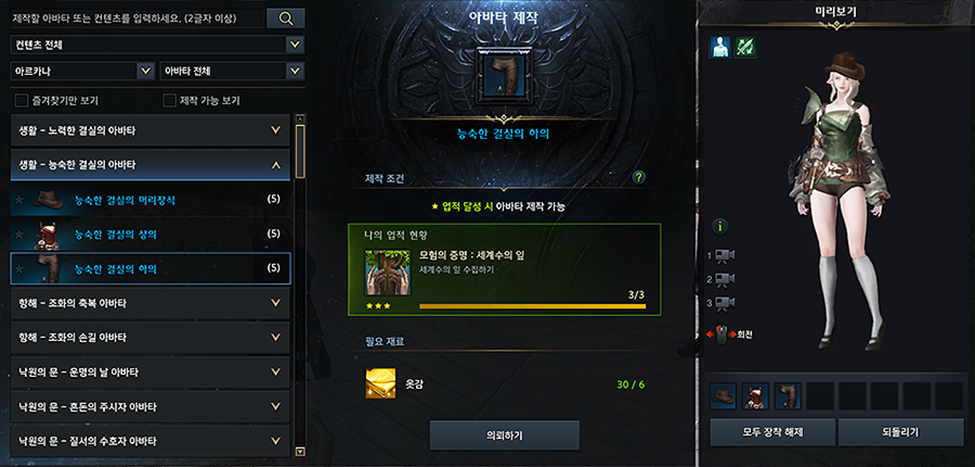Click the green weapon toggle icon in preview
Image resolution: width=975 pixels, height=467 pixels.
tap(745, 47)
